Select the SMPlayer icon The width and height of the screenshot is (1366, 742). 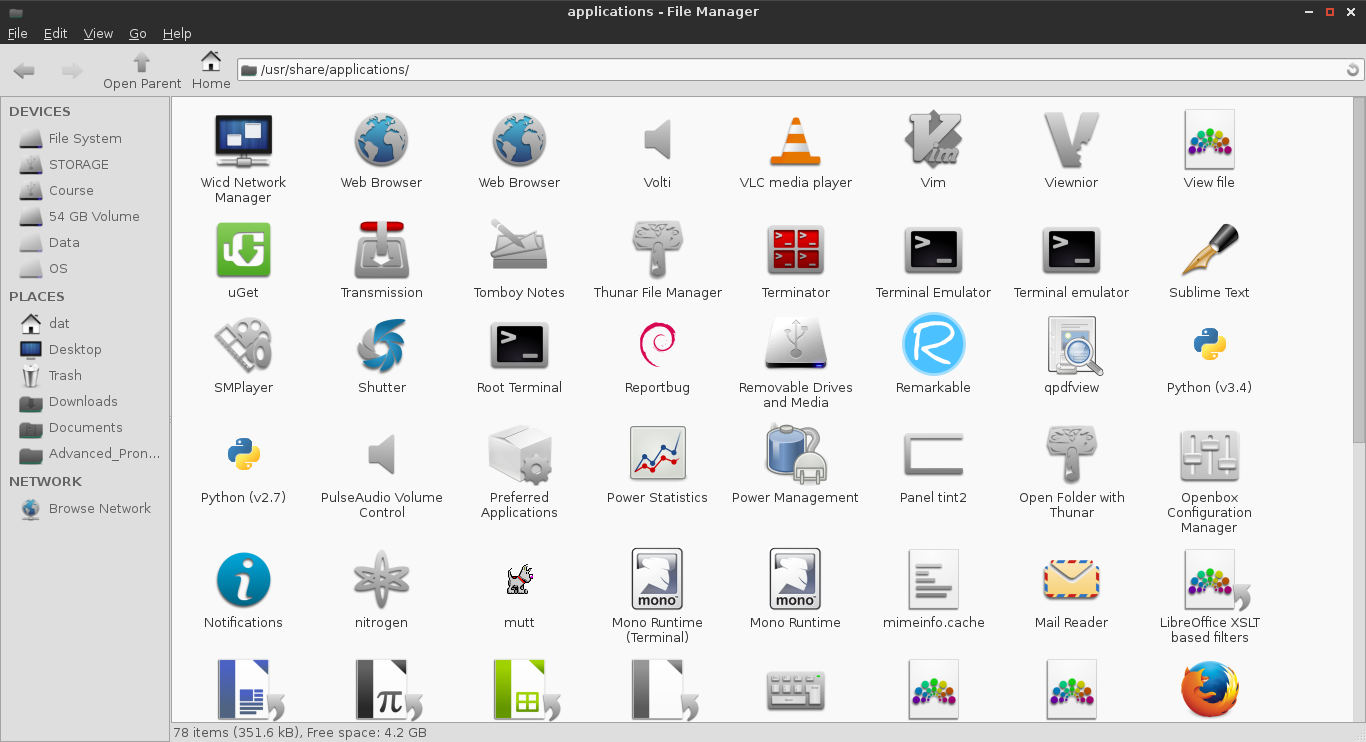(x=243, y=345)
